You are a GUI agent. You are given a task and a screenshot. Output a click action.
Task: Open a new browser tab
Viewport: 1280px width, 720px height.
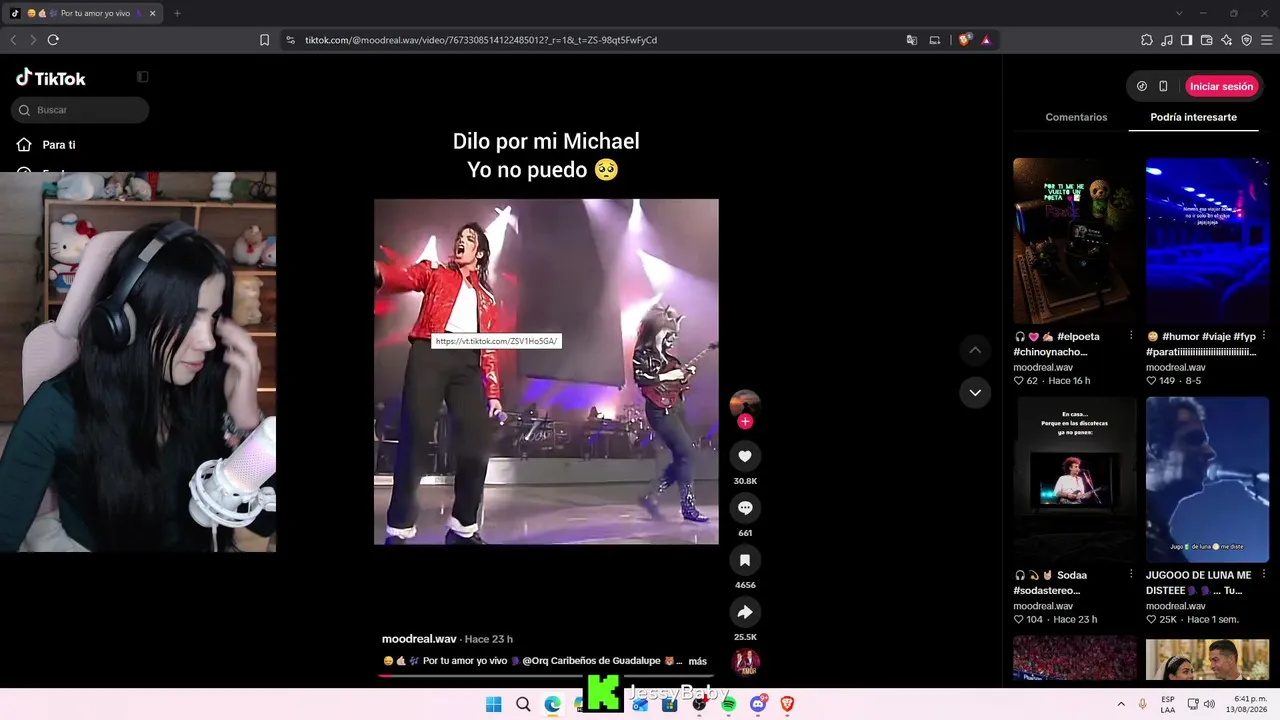click(177, 13)
